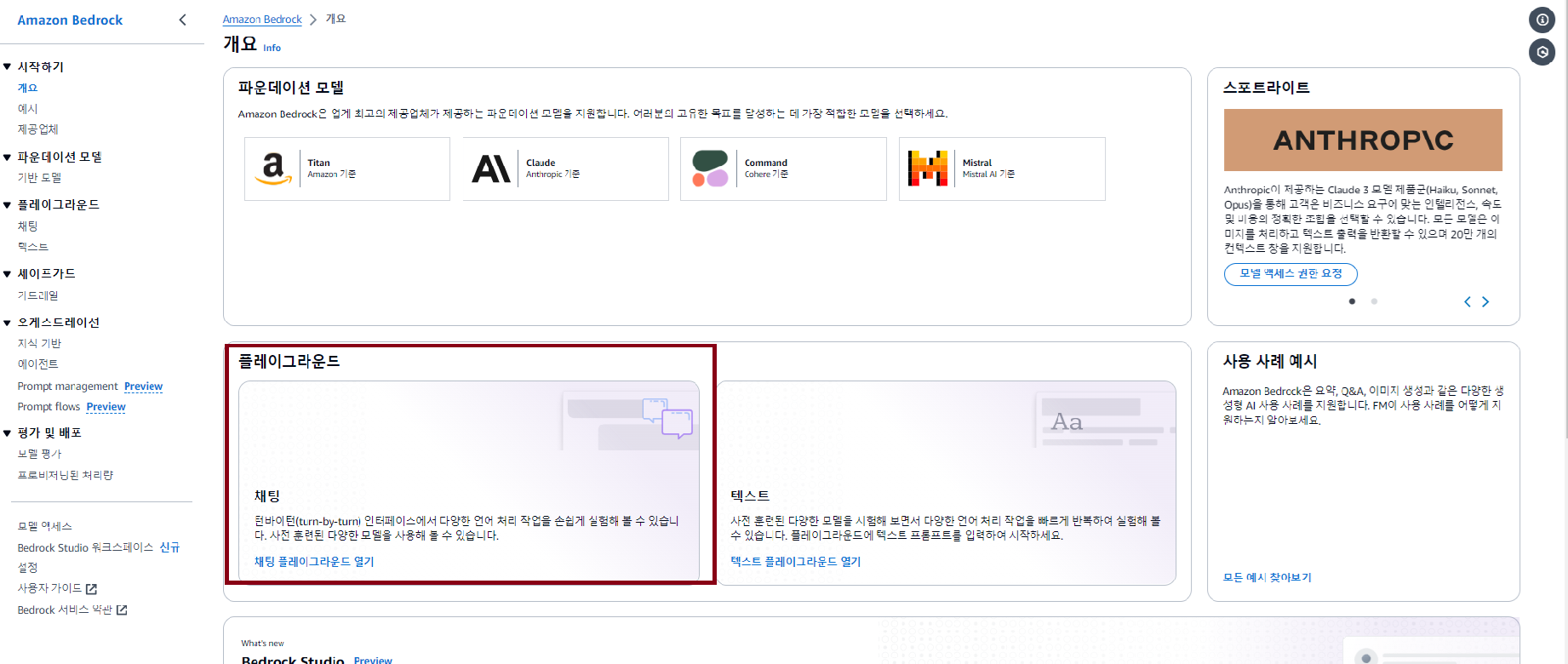Image resolution: width=1568 pixels, height=664 pixels.
Task: Click external link icon beside Bedrock 서비스 약관
Action: [x=122, y=610]
